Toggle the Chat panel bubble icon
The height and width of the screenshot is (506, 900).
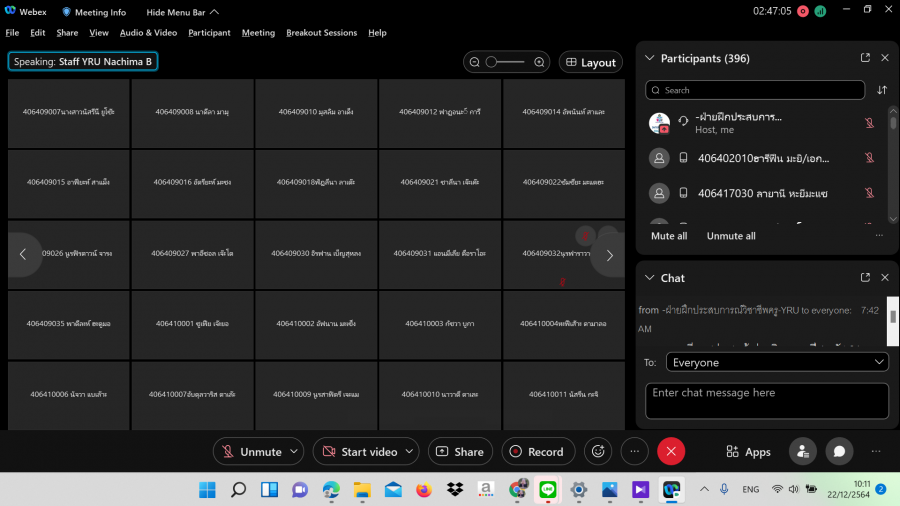pyautogui.click(x=840, y=451)
